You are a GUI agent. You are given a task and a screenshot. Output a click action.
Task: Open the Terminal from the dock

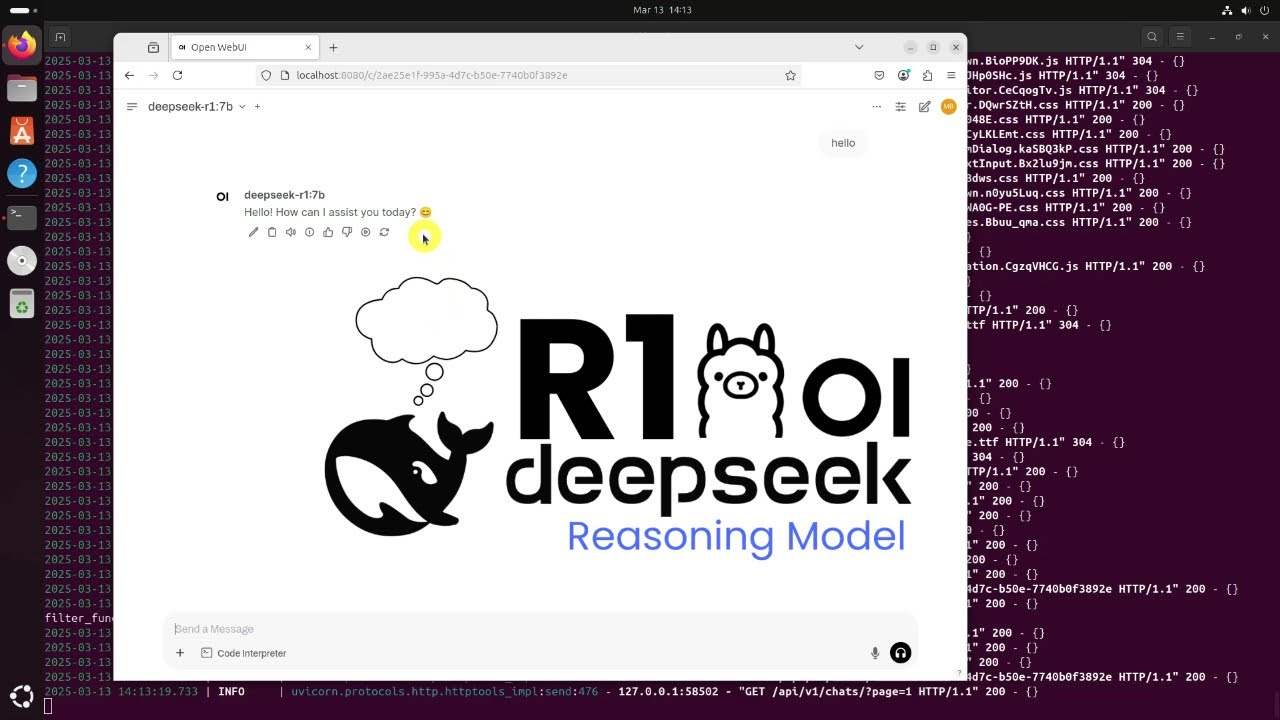[x=21, y=216]
